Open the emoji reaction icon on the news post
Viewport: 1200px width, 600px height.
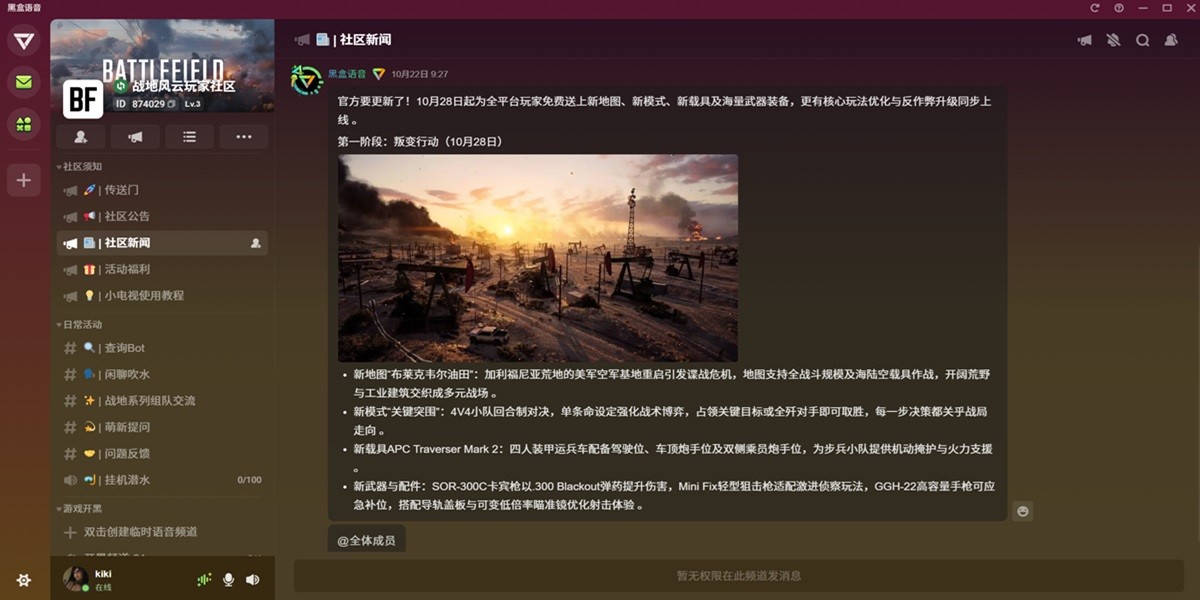point(1021,511)
